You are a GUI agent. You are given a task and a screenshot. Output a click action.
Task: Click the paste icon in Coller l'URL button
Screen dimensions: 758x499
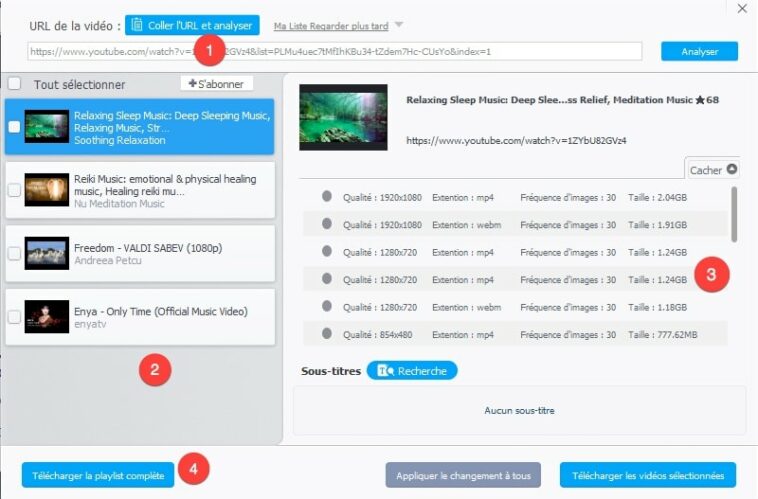click(x=137, y=25)
